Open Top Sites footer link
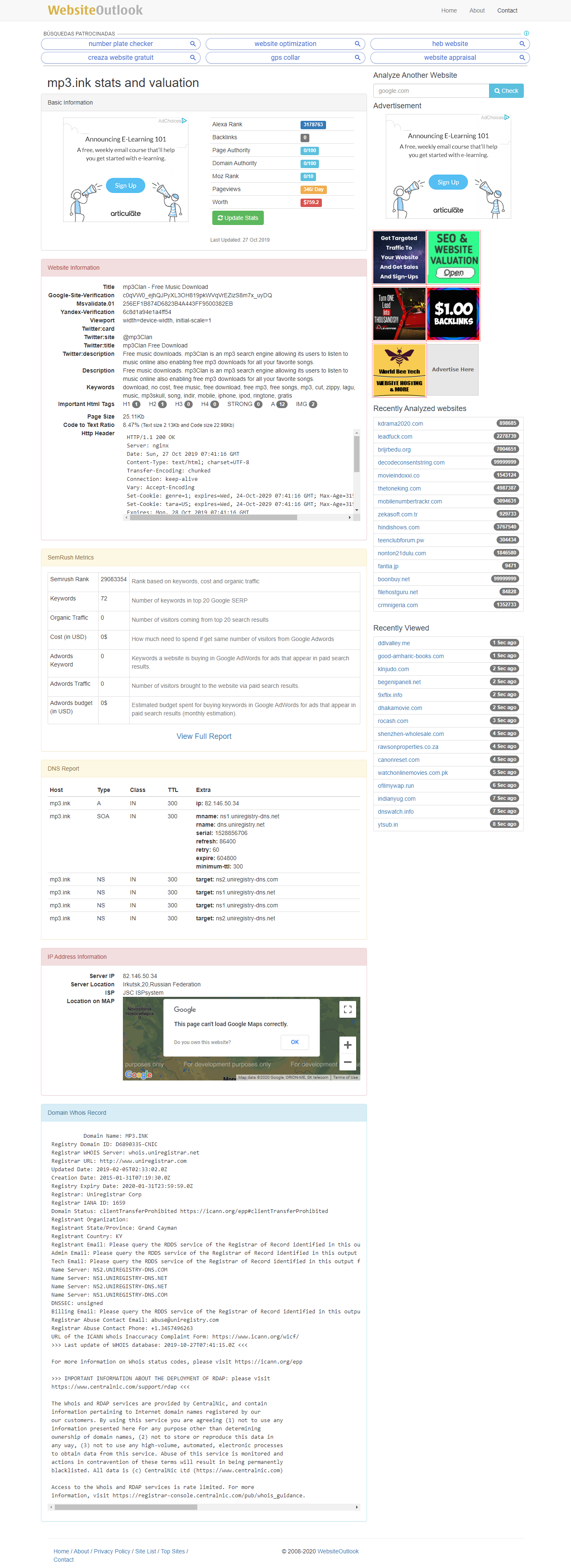 [173, 1551]
